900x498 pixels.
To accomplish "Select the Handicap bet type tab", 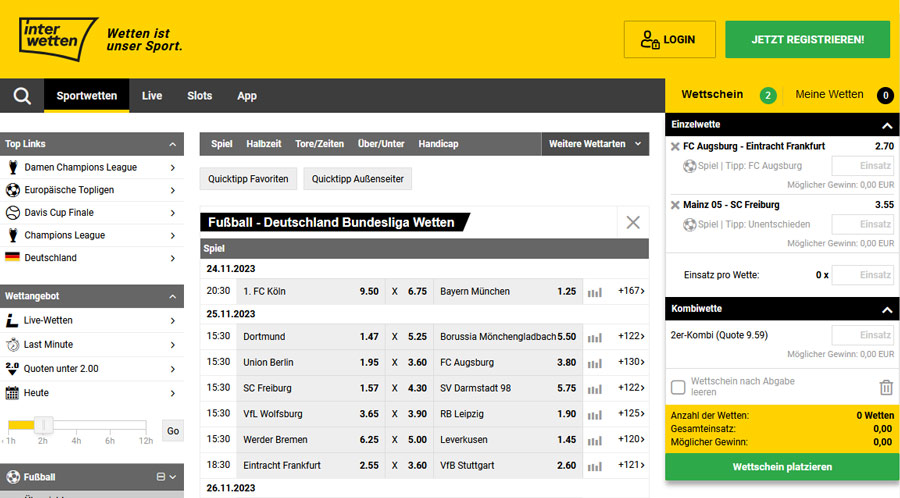I will pyautogui.click(x=438, y=144).
